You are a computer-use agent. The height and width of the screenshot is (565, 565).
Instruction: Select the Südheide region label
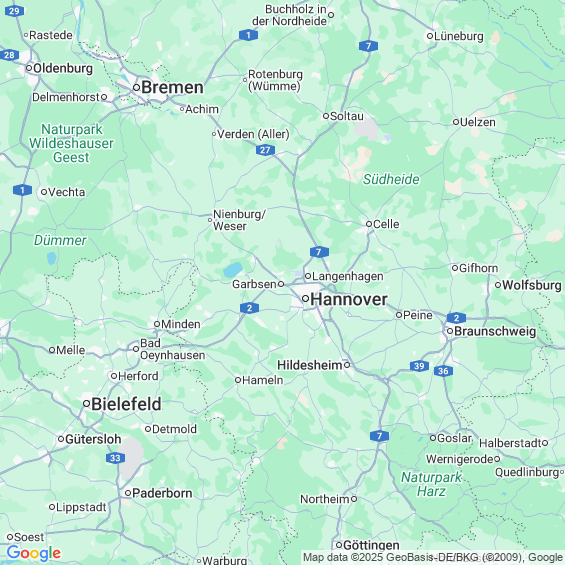point(391,179)
